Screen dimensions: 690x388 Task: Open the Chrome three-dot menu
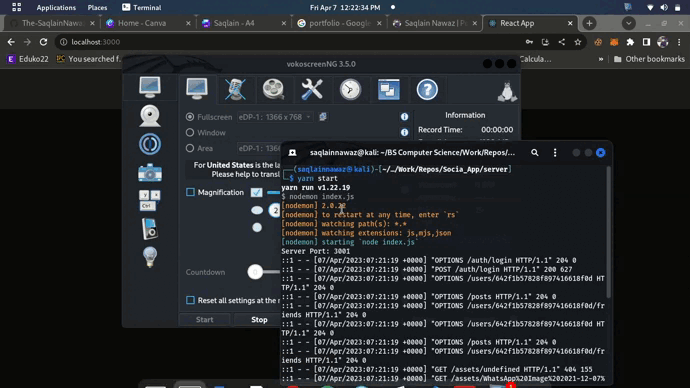click(x=679, y=42)
